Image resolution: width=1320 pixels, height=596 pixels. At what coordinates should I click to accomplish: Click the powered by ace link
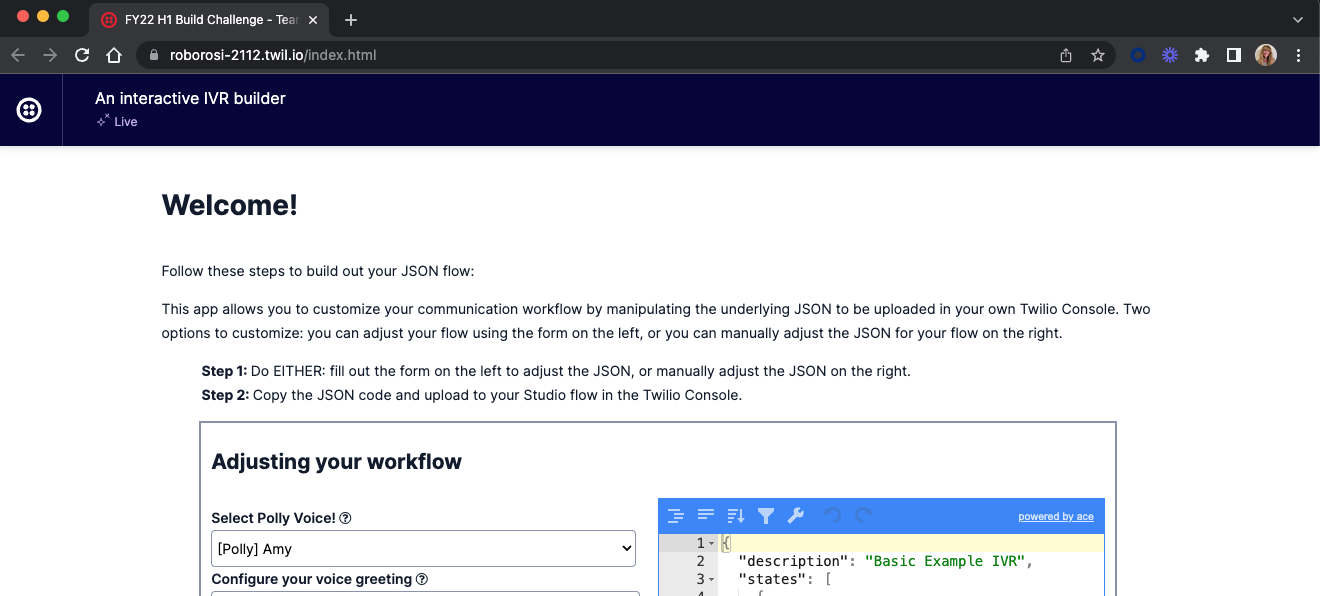[1056, 516]
